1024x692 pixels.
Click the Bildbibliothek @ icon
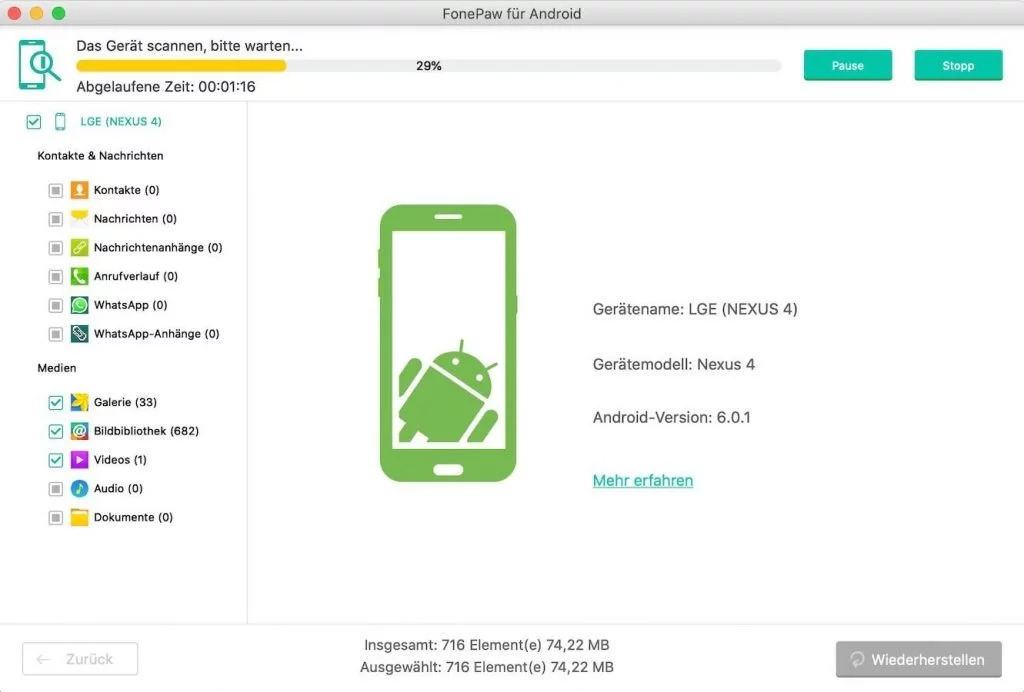tap(79, 431)
